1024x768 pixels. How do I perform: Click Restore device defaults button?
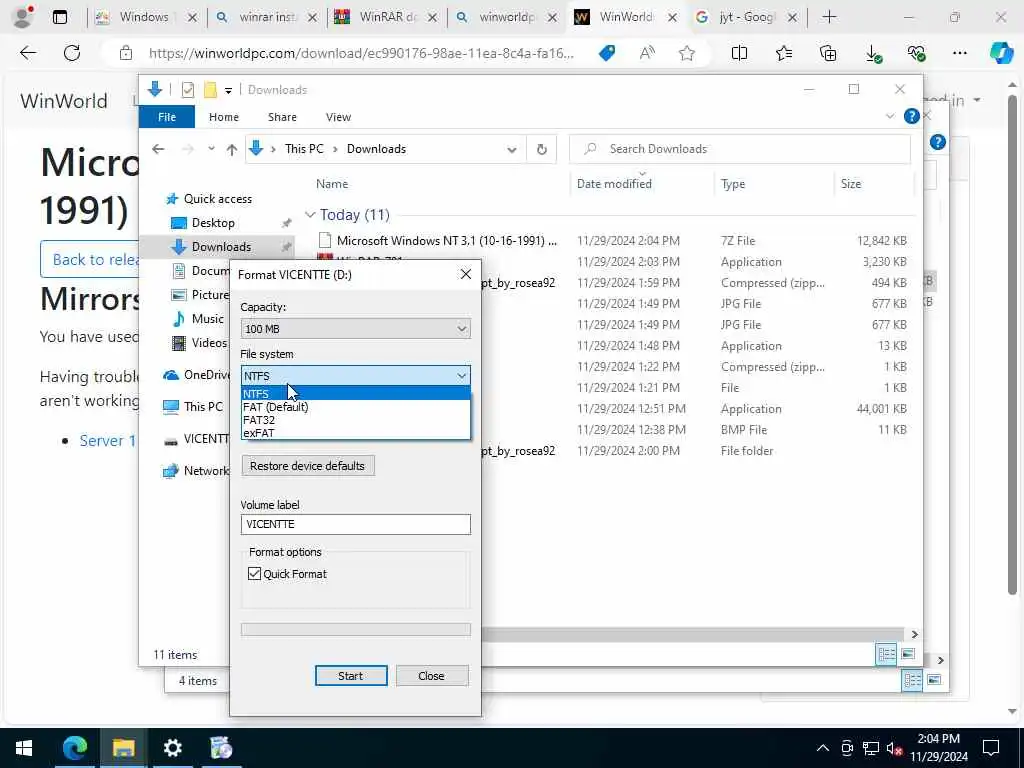pos(308,466)
